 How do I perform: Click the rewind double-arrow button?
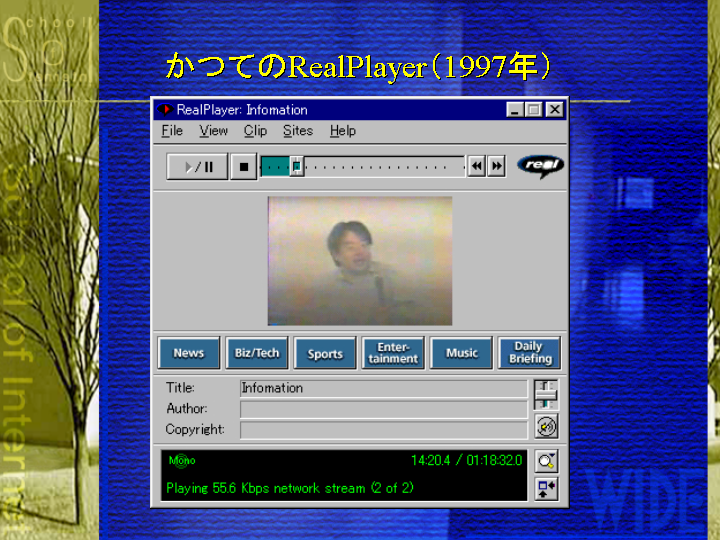pos(477,166)
